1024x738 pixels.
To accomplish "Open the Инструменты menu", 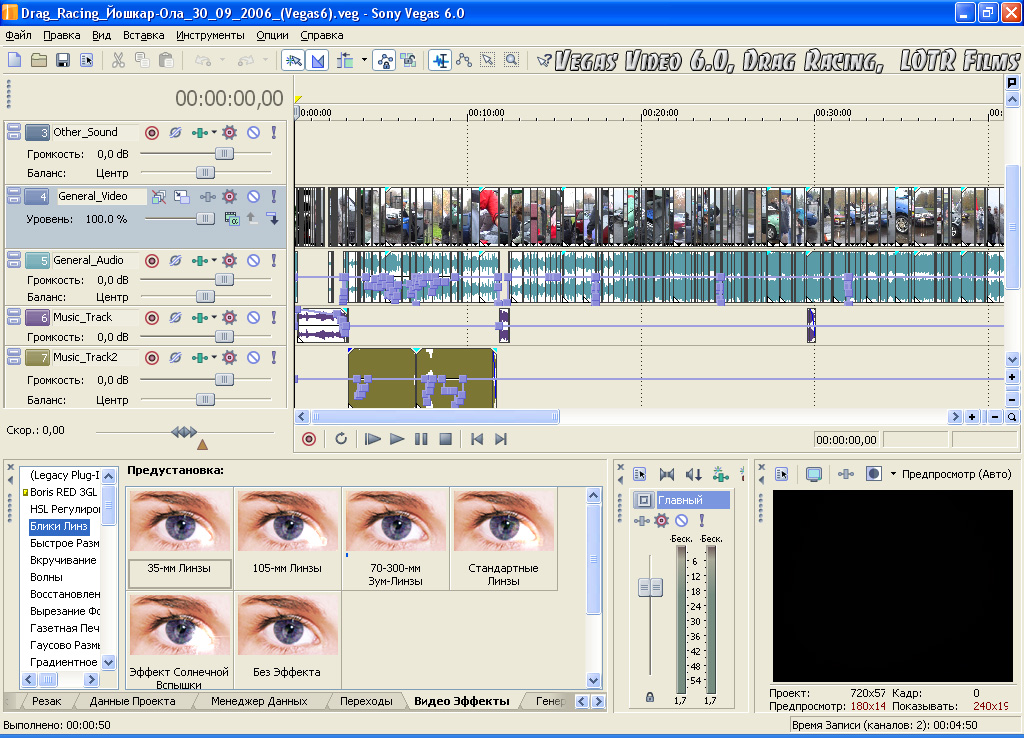I will click(210, 35).
